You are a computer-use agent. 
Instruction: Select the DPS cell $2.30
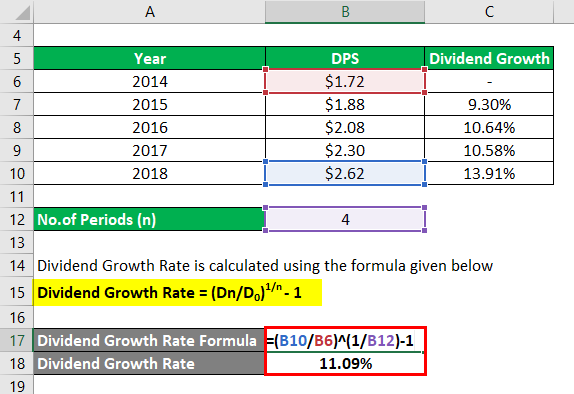345,150
